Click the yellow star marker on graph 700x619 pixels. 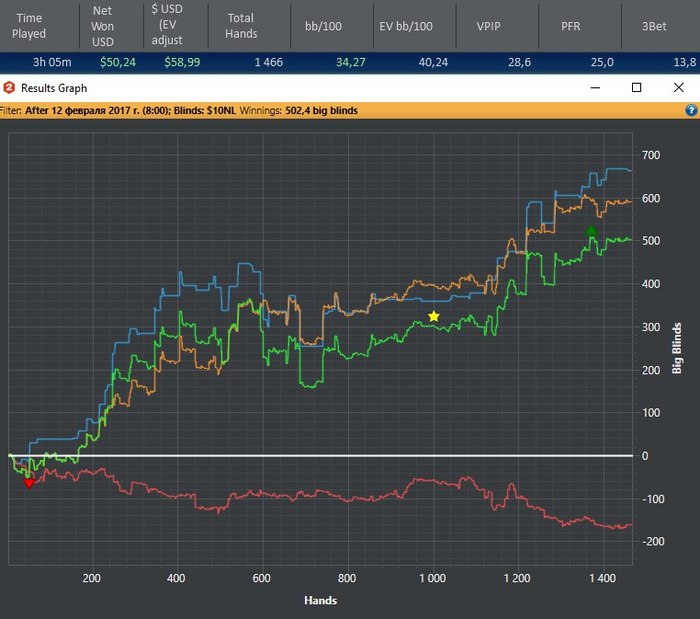(433, 316)
